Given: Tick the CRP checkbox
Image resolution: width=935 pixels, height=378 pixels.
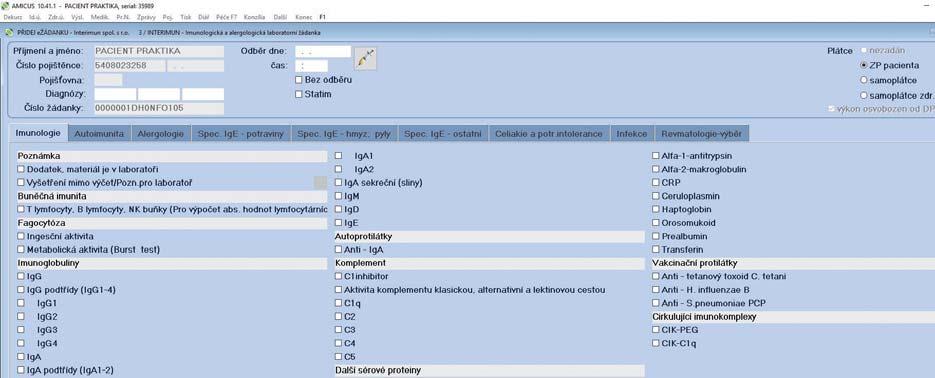Looking at the screenshot, I should (x=656, y=183).
